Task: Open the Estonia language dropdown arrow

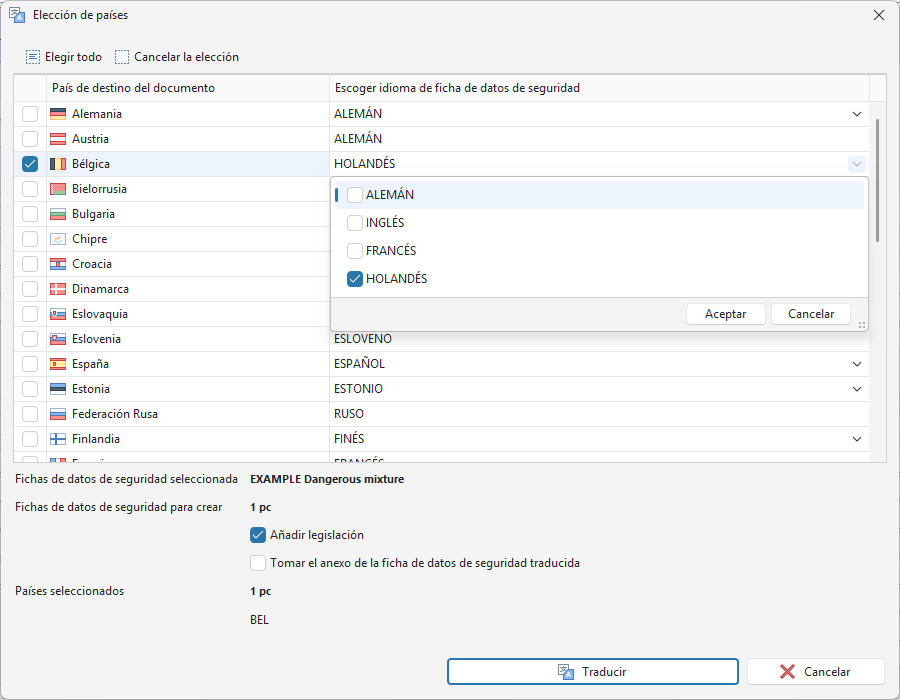Action: point(856,389)
